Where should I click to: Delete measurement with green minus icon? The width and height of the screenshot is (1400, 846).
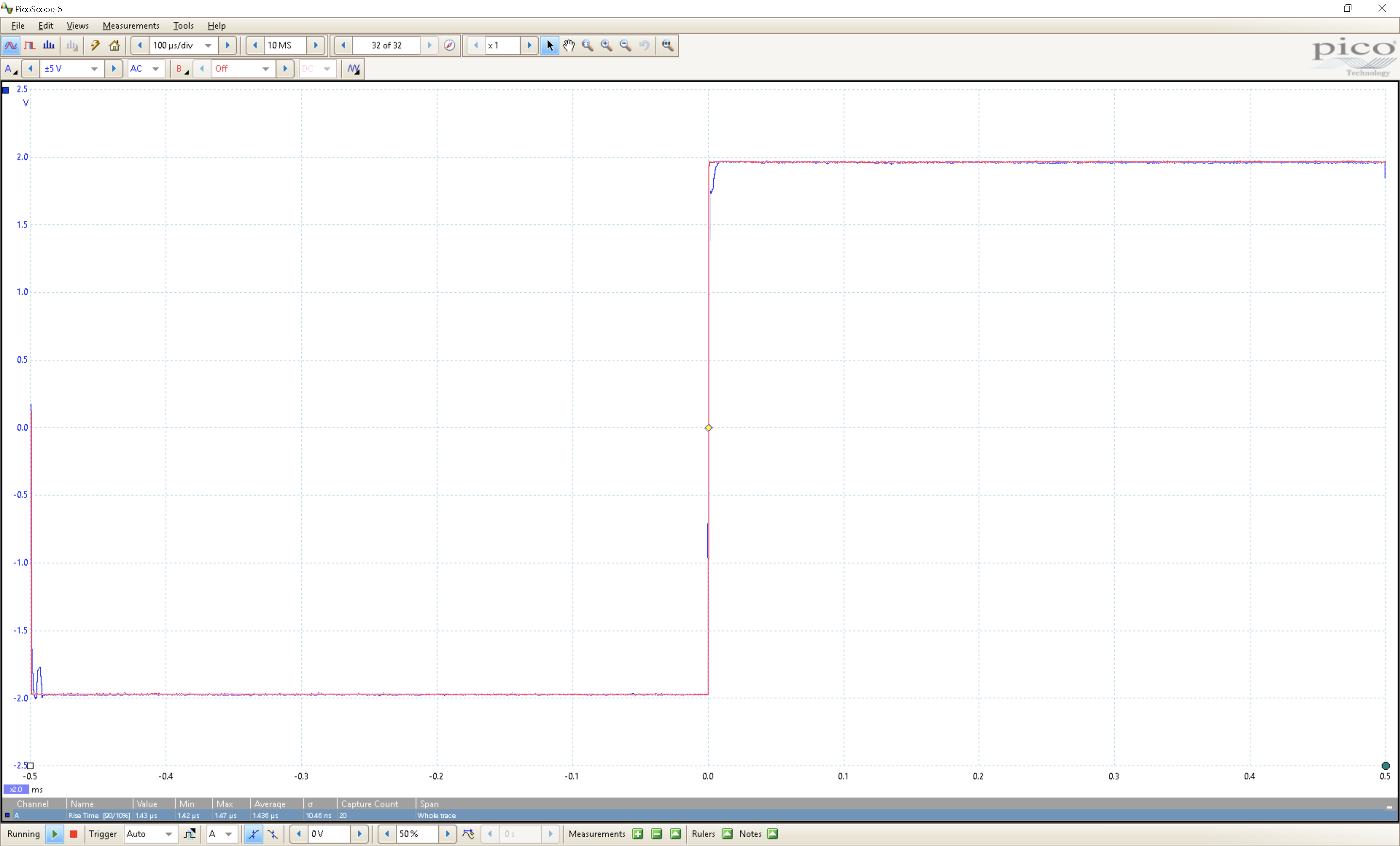(656, 834)
